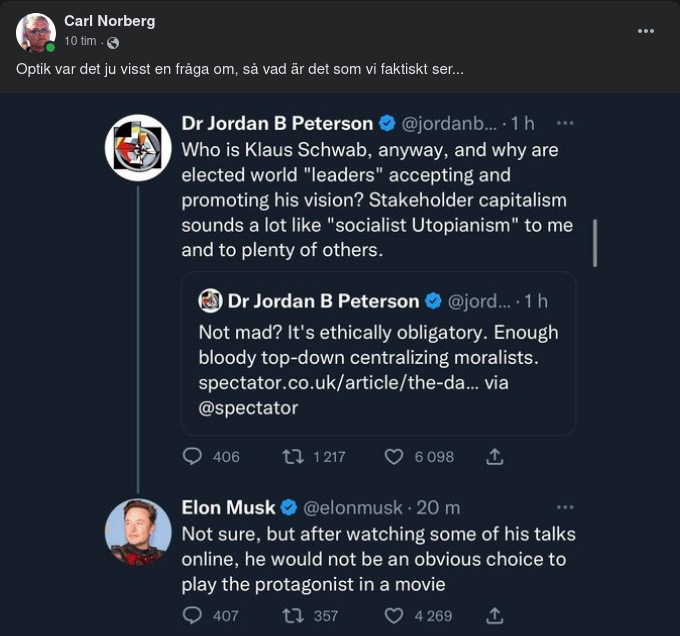Screen dimensions: 680x636
Task: Click the retweet icon showing 1 217
Action: pyautogui.click(x=293, y=456)
